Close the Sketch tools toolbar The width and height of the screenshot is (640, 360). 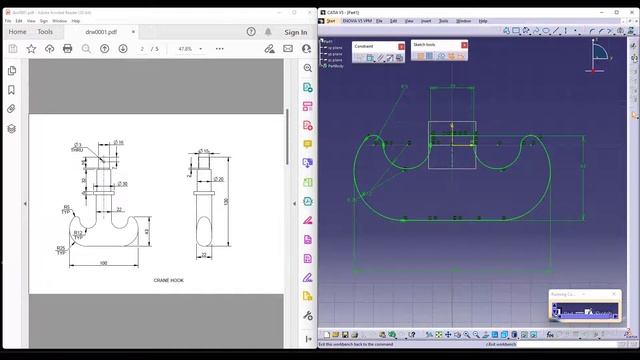(x=464, y=45)
